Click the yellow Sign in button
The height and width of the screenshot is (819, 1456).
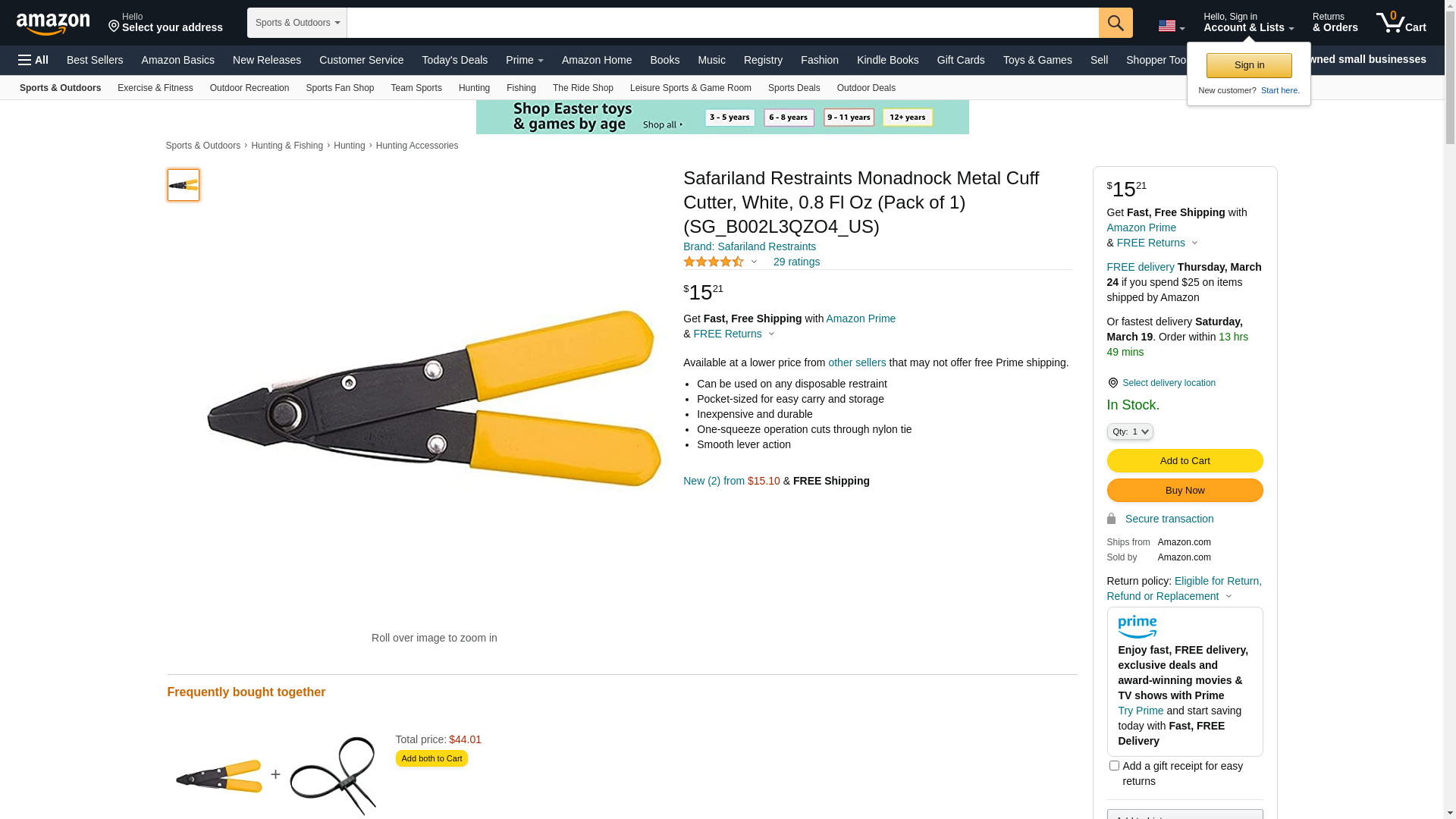(1249, 65)
